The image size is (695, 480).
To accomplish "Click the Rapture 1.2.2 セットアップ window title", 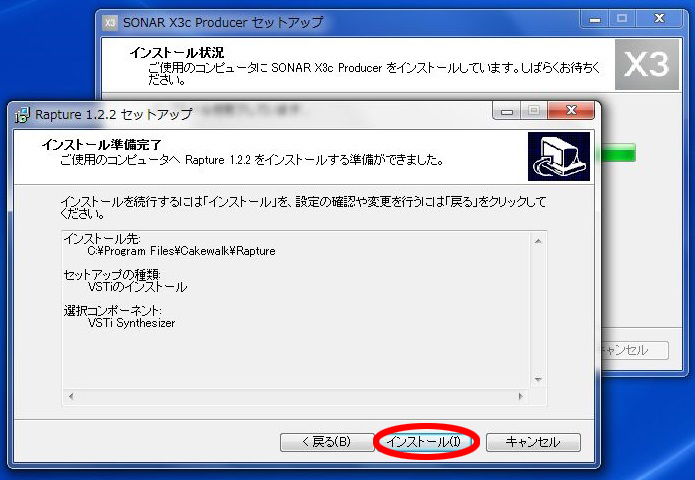I will pos(113,114).
